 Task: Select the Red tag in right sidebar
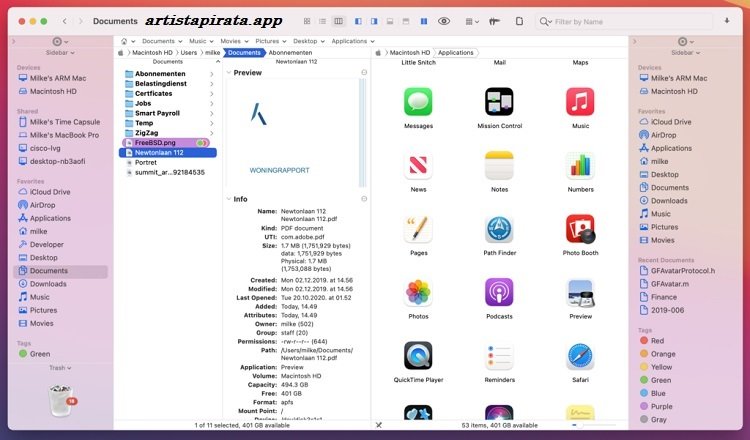(x=652, y=341)
